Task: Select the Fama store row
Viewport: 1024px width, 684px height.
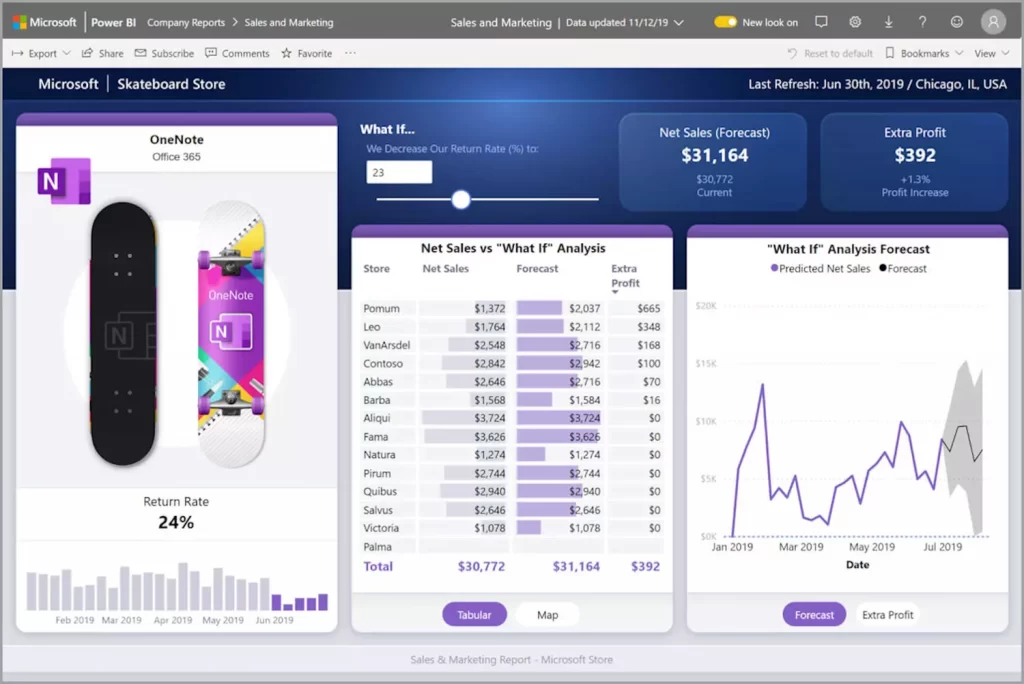Action: 512,436
